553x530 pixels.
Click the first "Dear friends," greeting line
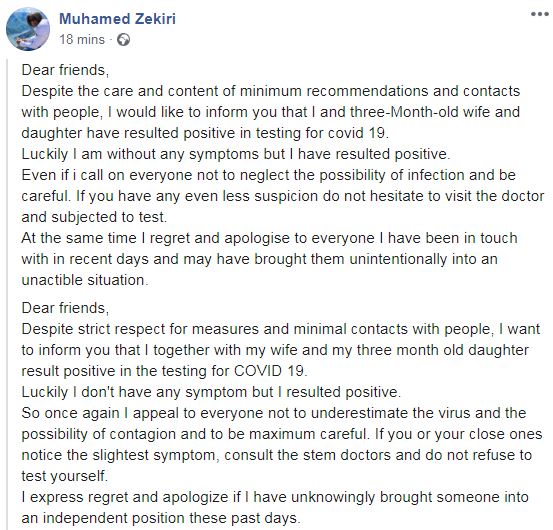[65, 70]
